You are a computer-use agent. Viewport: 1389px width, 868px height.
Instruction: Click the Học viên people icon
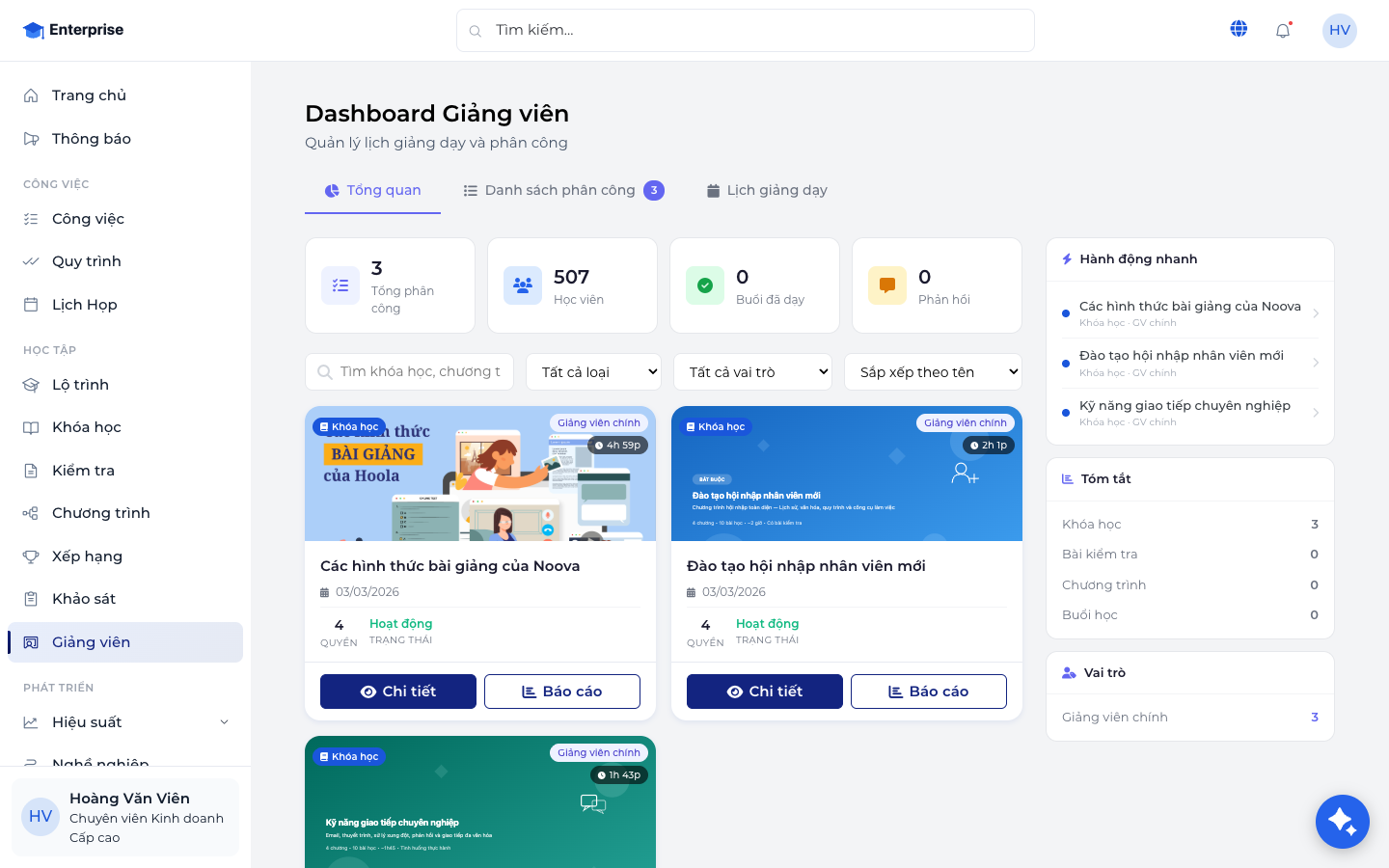pos(523,285)
